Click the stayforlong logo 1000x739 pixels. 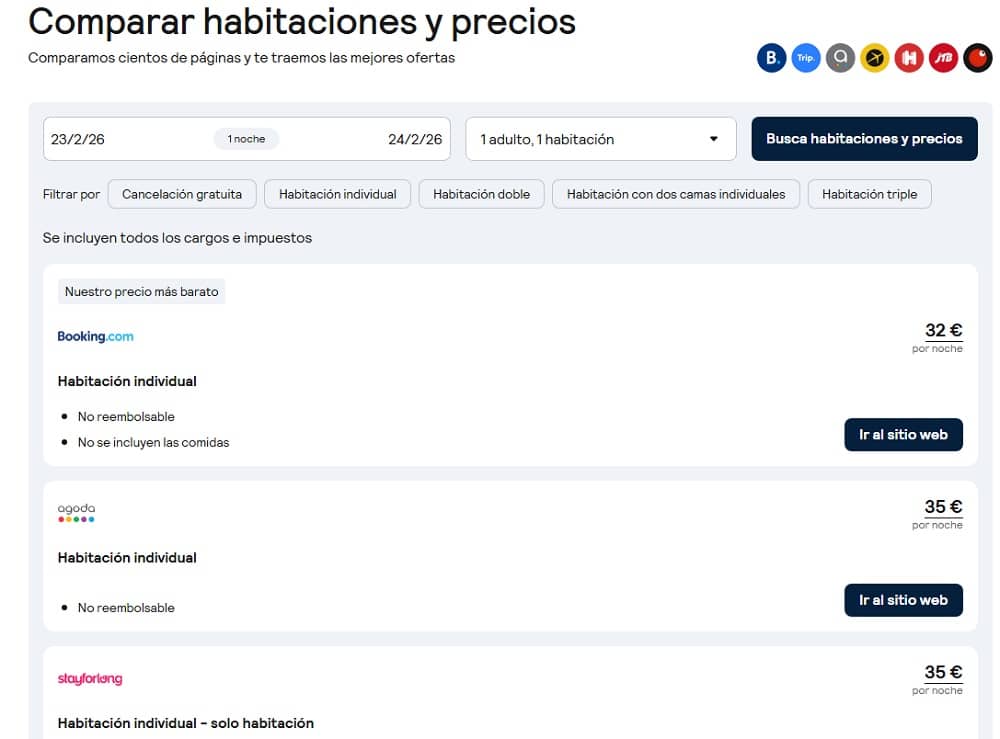[90, 678]
